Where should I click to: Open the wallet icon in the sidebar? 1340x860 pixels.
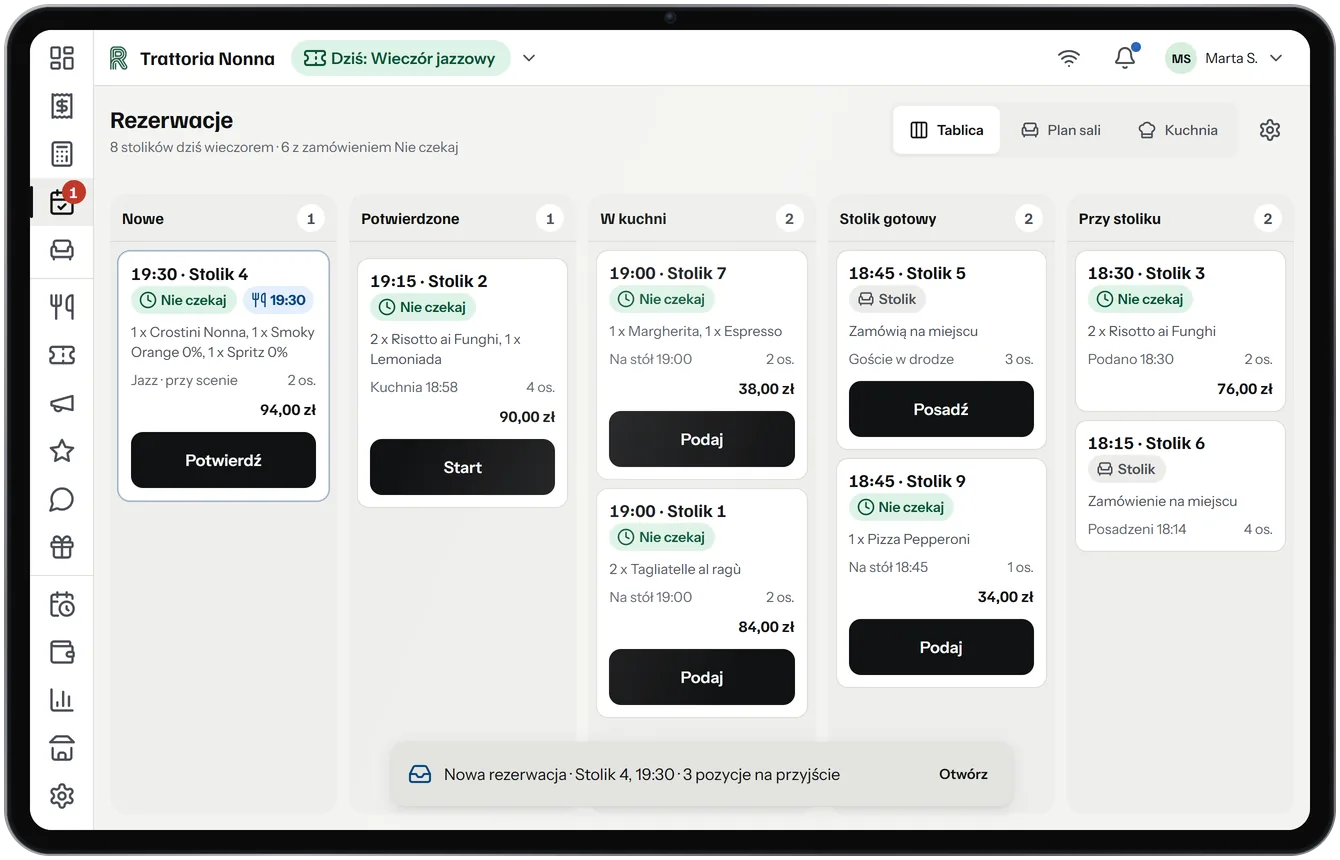(62, 652)
